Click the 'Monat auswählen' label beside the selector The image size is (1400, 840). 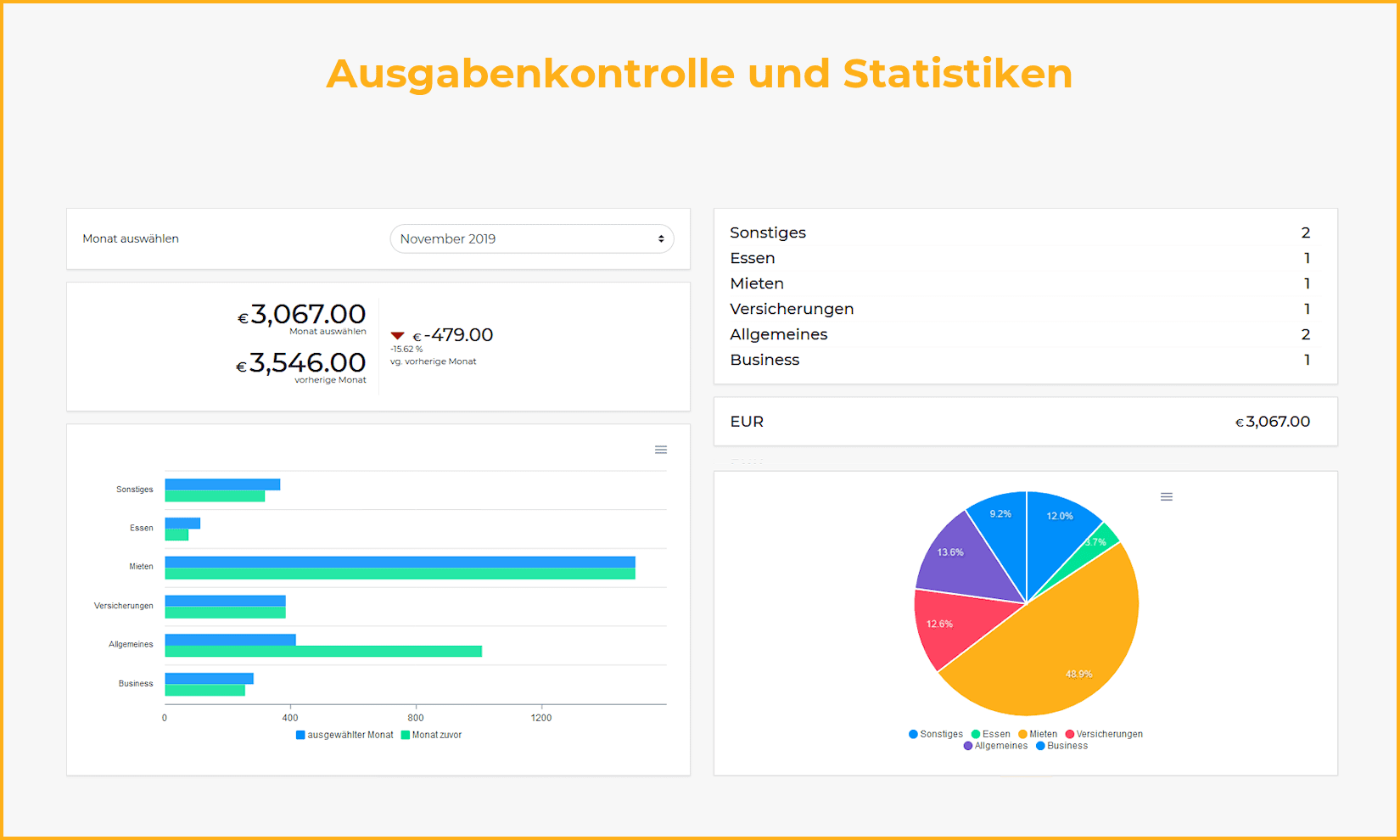(131, 238)
